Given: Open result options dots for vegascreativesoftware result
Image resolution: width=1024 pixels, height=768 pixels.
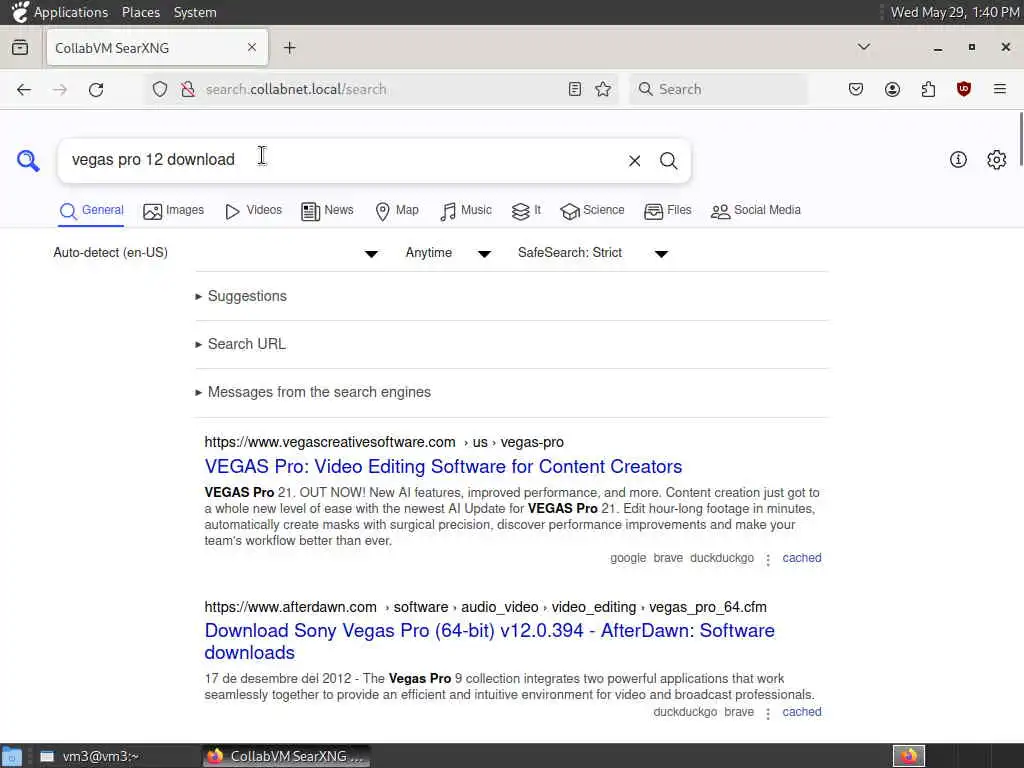Looking at the screenshot, I should (x=768, y=560).
